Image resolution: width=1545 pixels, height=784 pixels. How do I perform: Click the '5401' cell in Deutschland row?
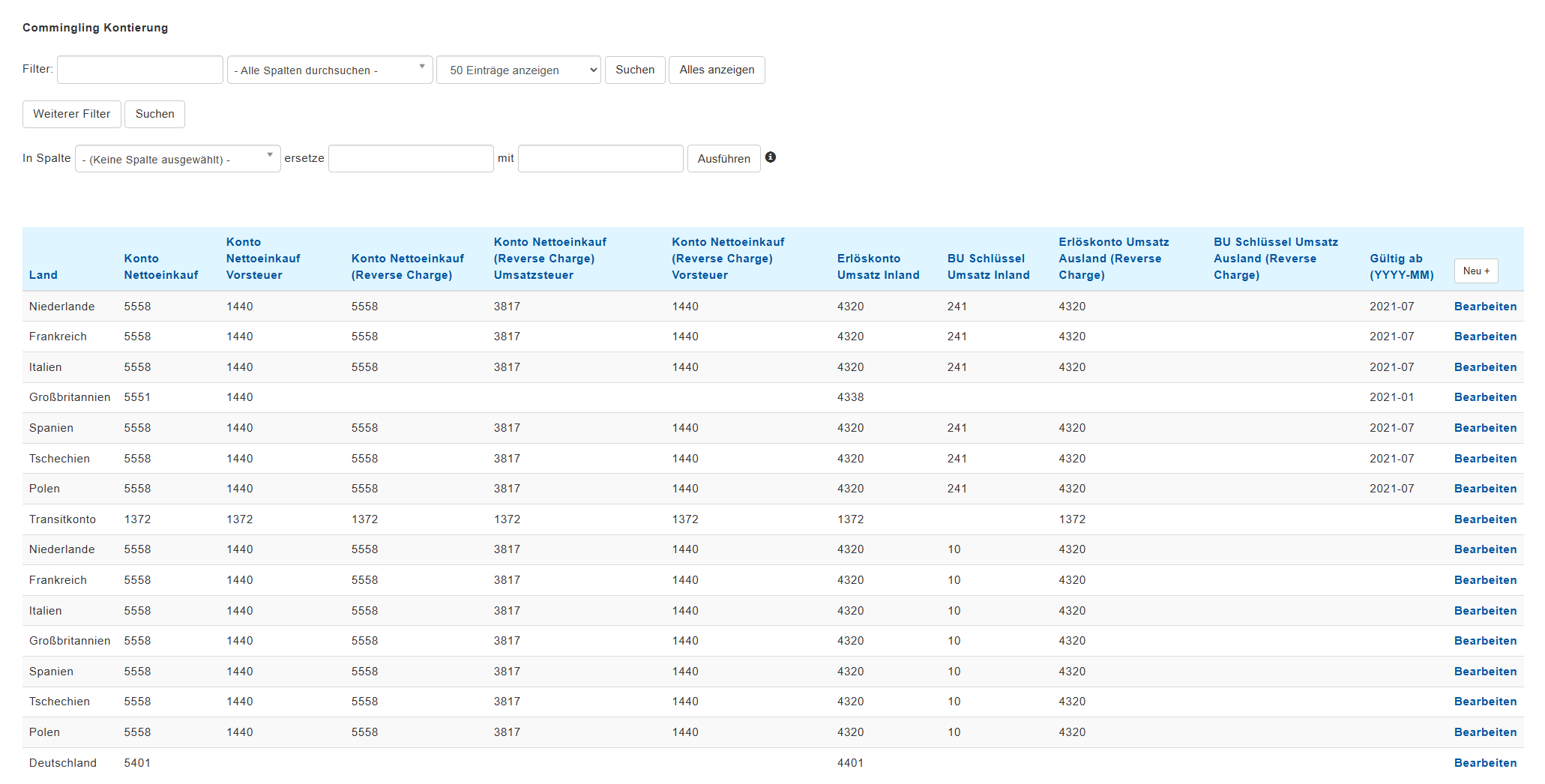(x=137, y=763)
